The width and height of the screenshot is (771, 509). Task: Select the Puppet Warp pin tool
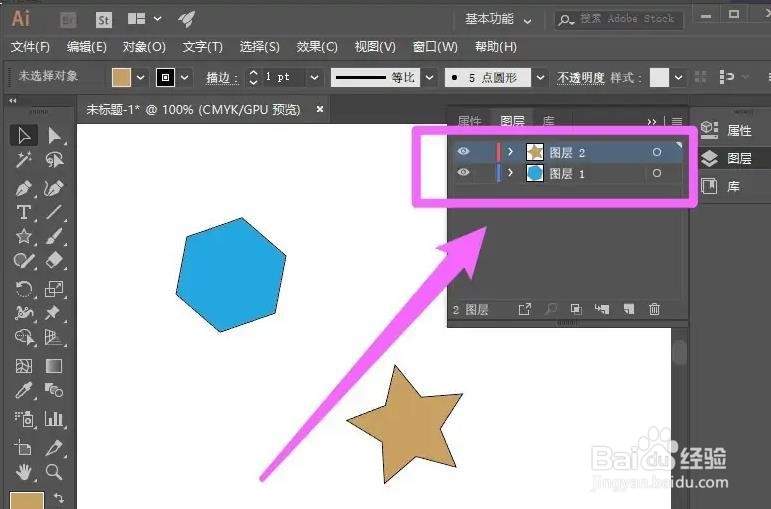coord(54,313)
